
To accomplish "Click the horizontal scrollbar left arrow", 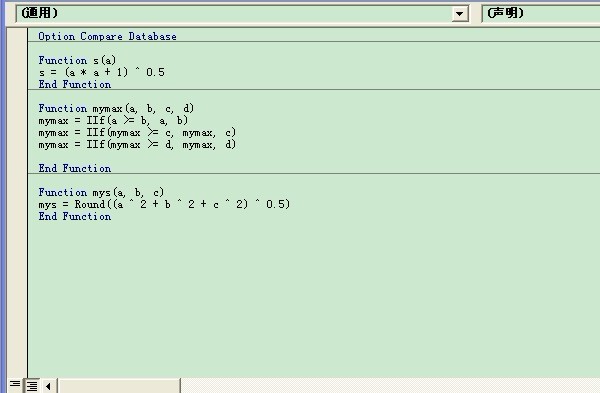I will tap(48, 386).
